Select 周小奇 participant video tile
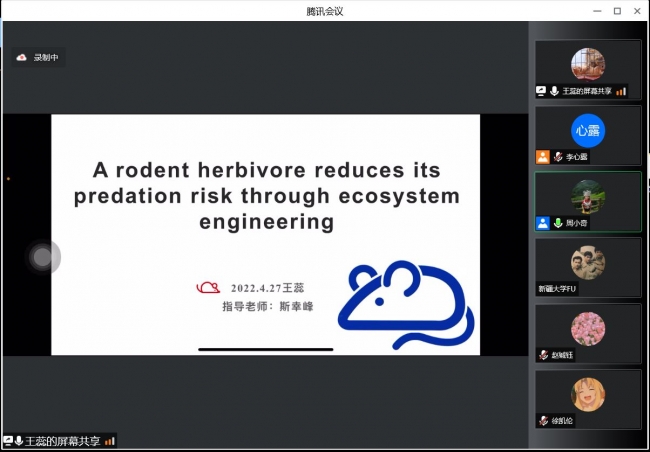The image size is (650, 452). pyautogui.click(x=588, y=202)
